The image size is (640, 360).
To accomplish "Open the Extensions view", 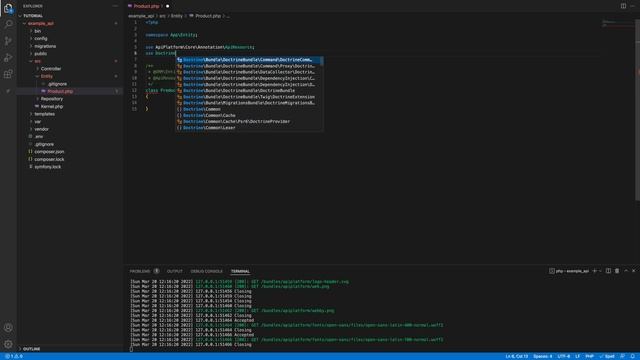I will (8, 74).
